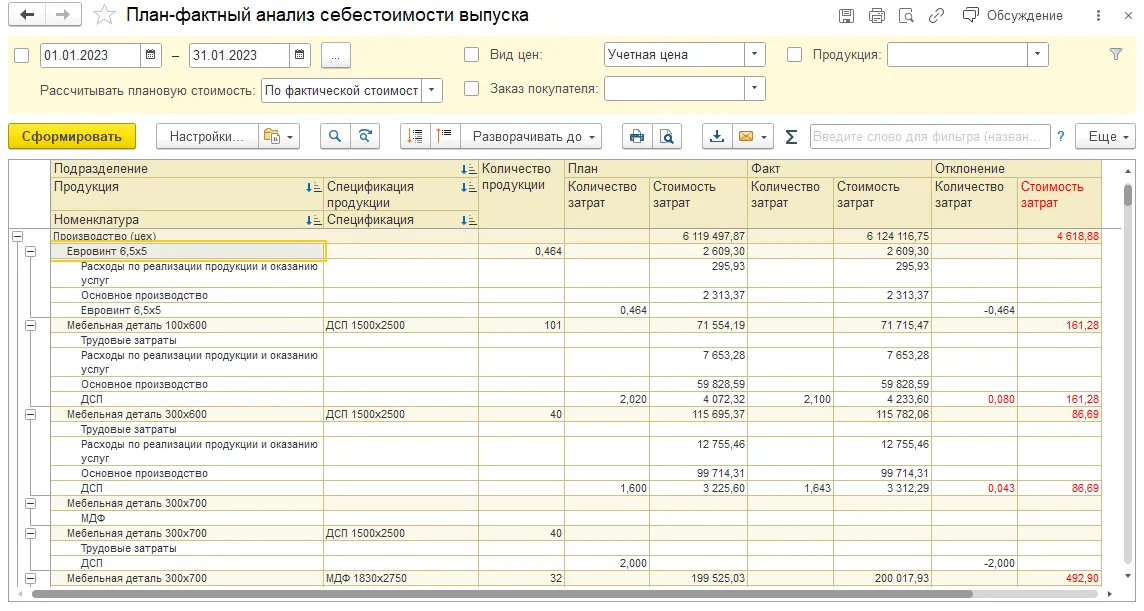This screenshot has height=611, width=1144.
Task: Click the title bar diskette save icon
Action: 846,16
